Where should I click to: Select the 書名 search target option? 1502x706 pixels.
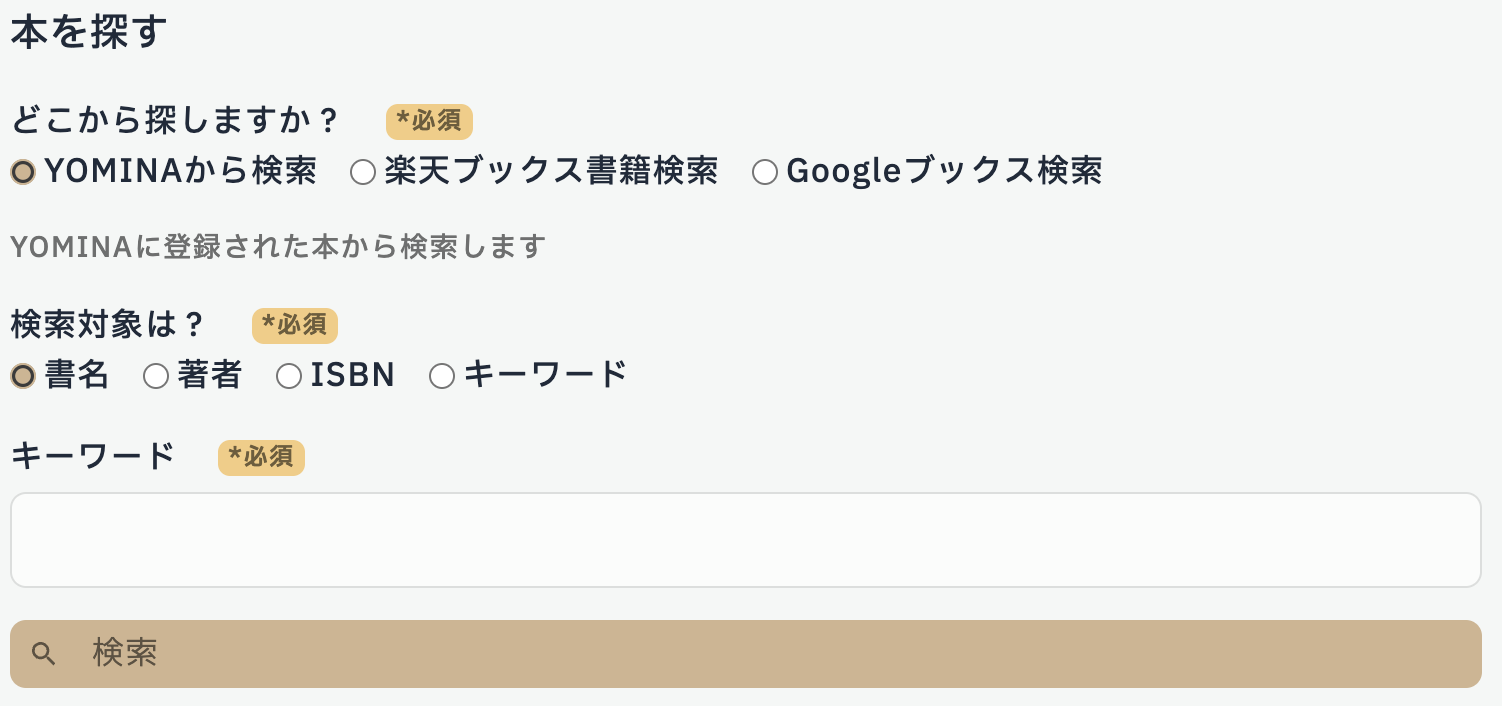click(x=23, y=375)
